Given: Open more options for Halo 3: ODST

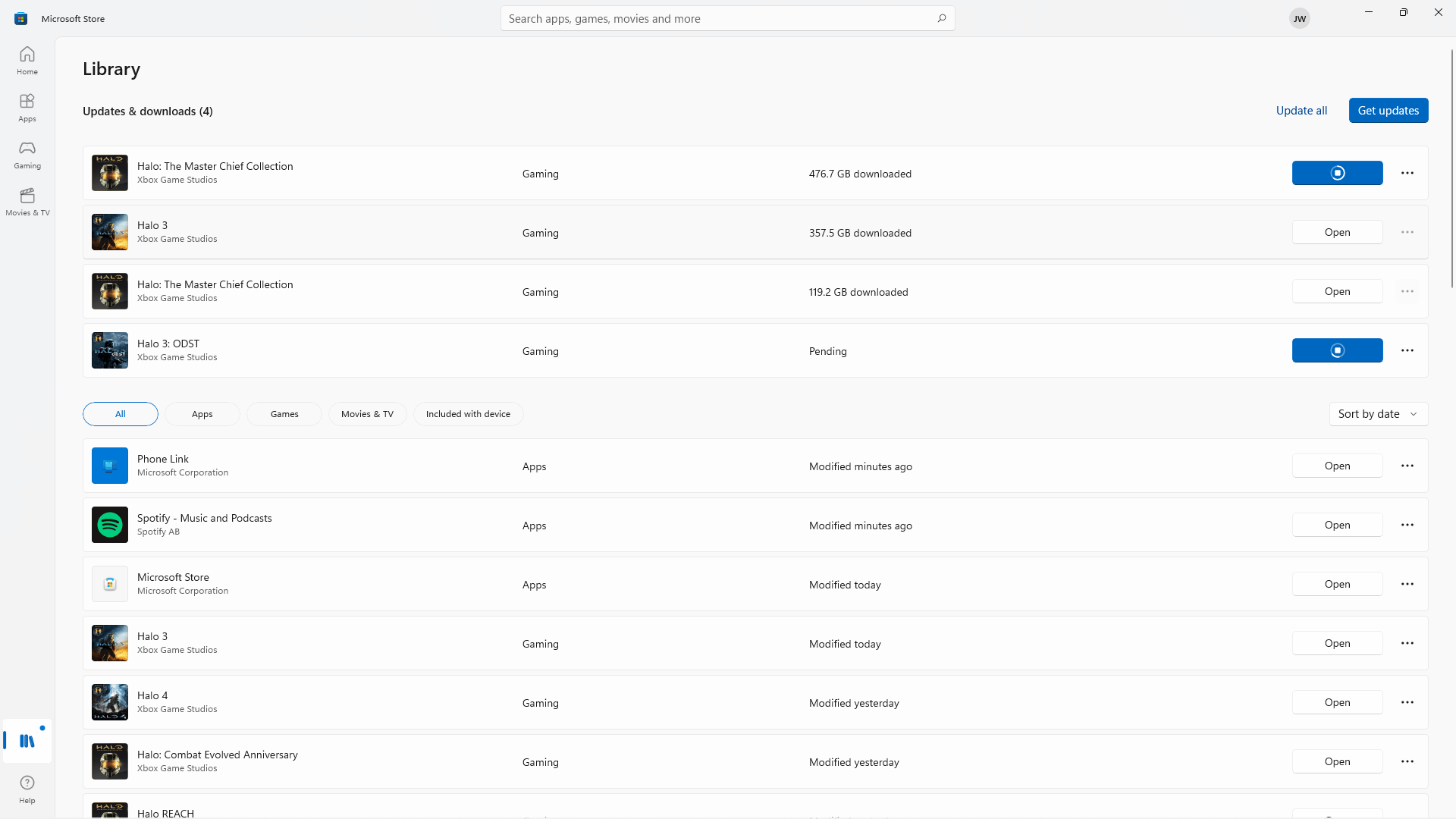Looking at the screenshot, I should [x=1407, y=350].
